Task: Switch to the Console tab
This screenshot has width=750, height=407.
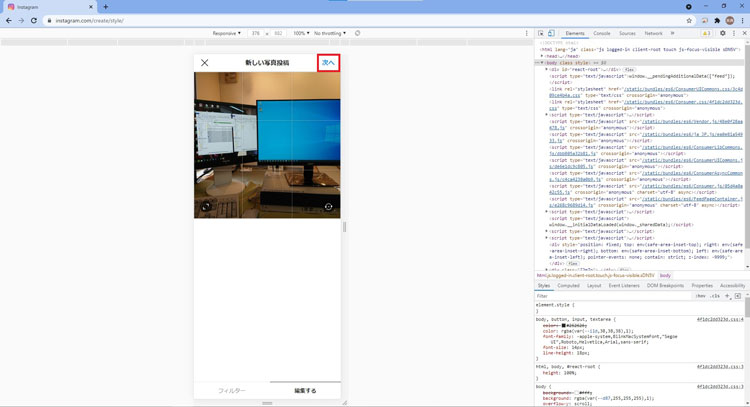Action: (602, 33)
